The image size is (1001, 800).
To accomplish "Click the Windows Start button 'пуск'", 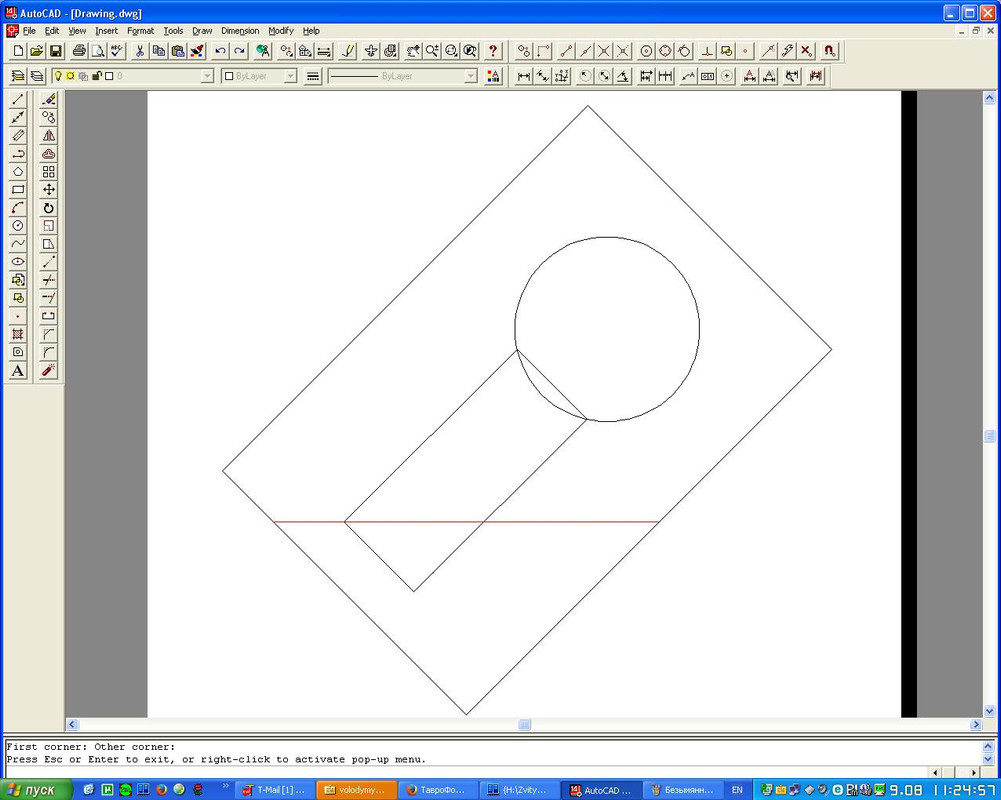I will 37,790.
